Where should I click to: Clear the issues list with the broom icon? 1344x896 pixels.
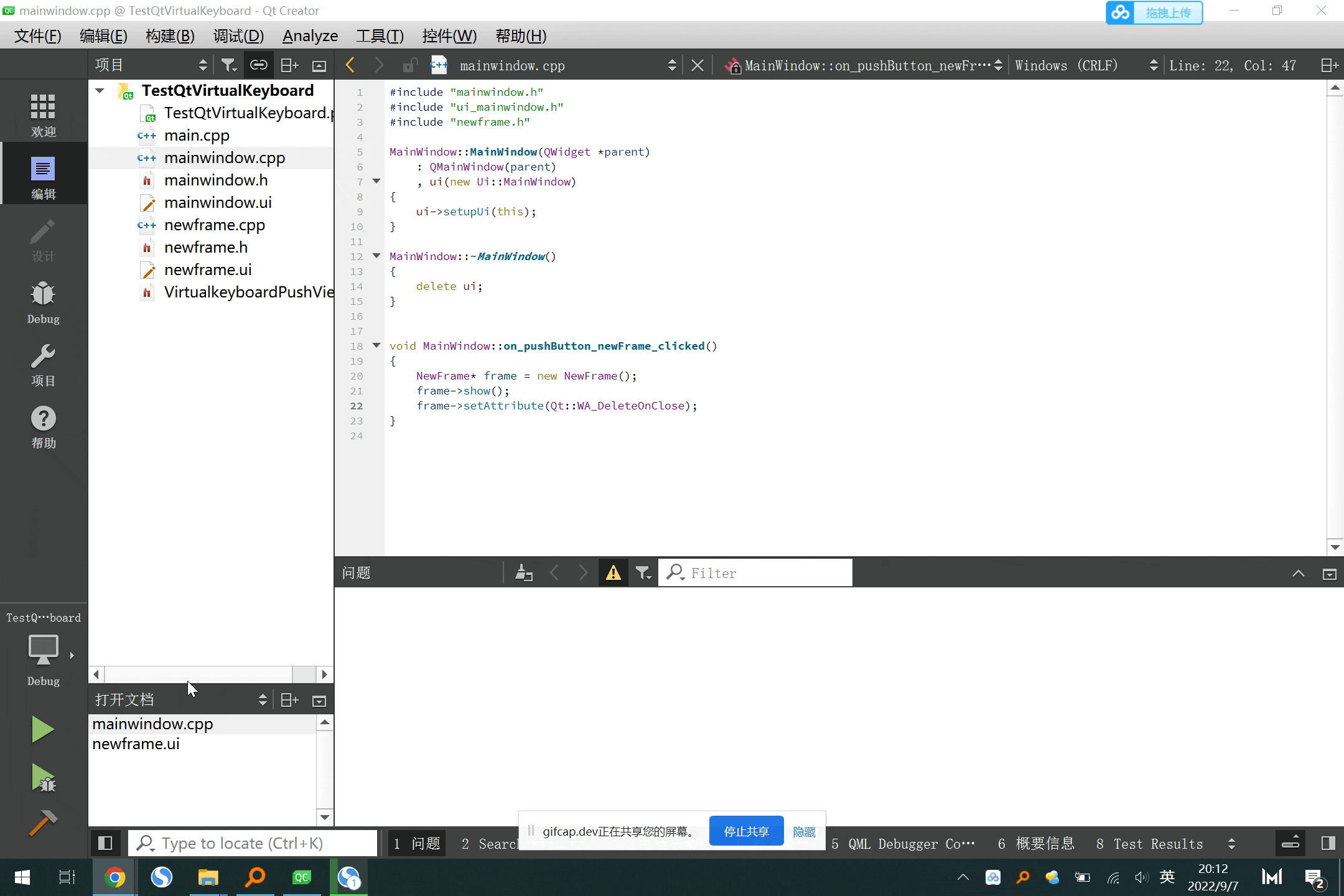click(523, 572)
